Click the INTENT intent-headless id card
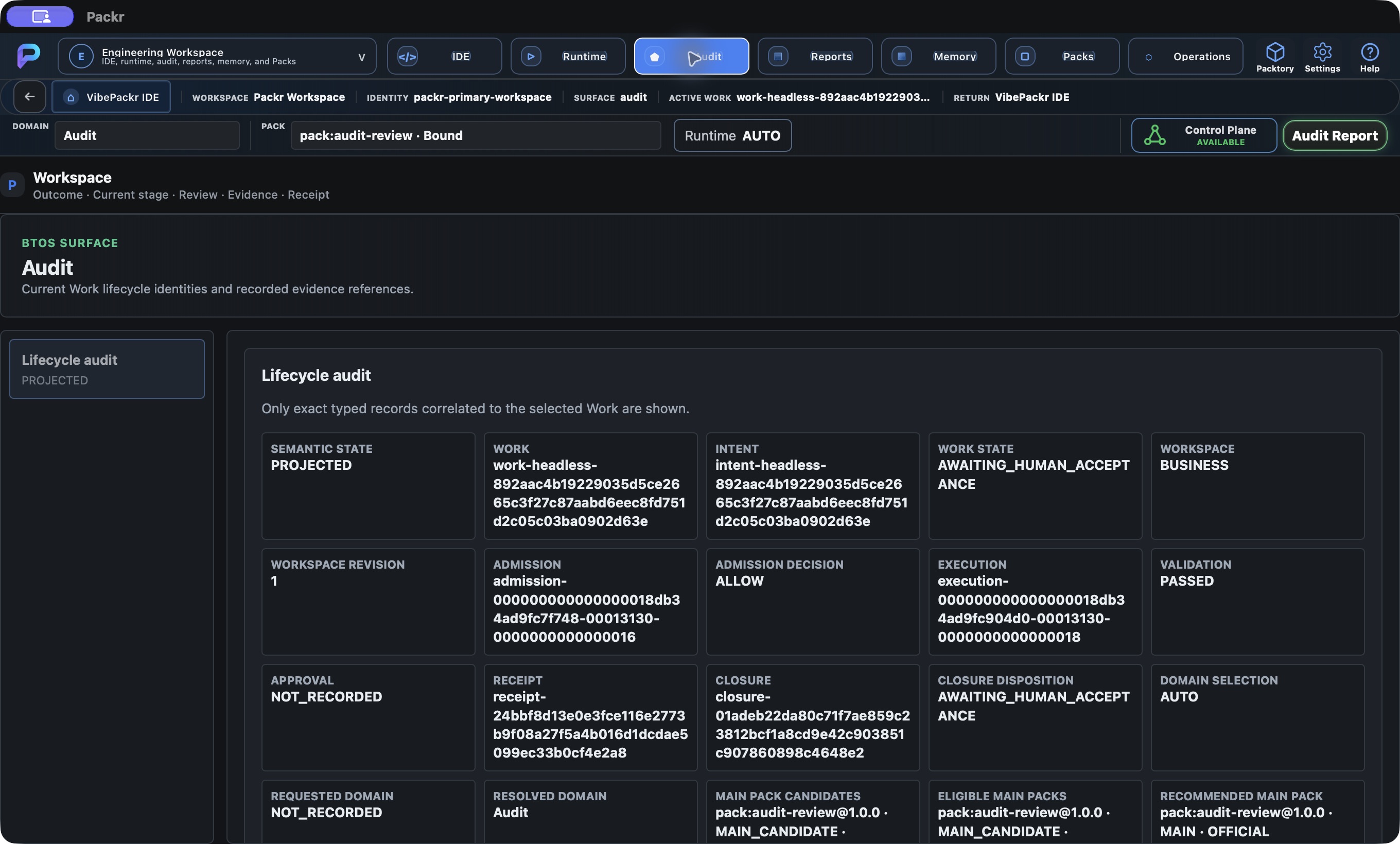The width and height of the screenshot is (1400, 844). [x=813, y=486]
